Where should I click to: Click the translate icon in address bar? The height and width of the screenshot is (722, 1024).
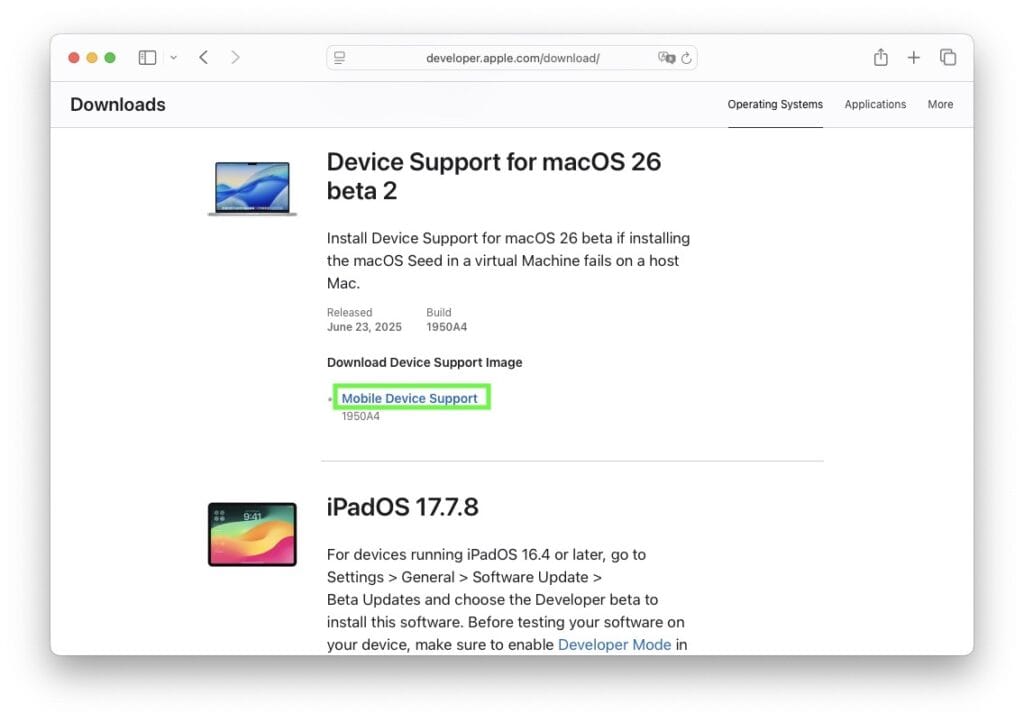pos(666,57)
